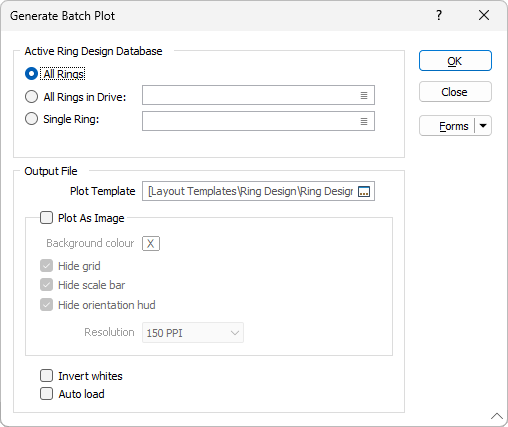The image size is (508, 427).
Task: Open the Background colour swatch
Action: tap(151, 243)
